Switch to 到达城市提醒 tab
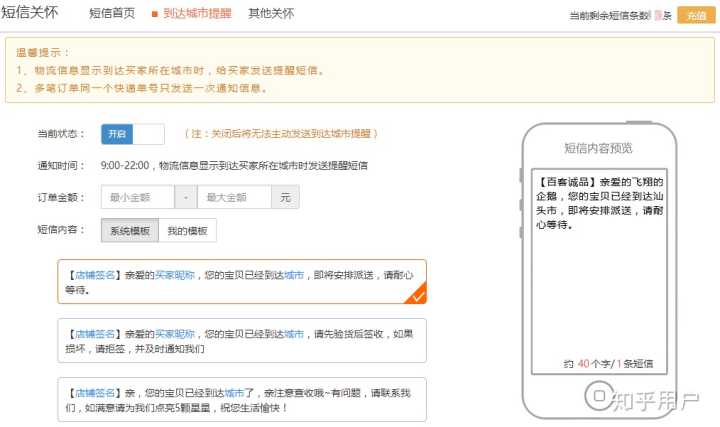This screenshot has height=427, width=720. point(197,13)
